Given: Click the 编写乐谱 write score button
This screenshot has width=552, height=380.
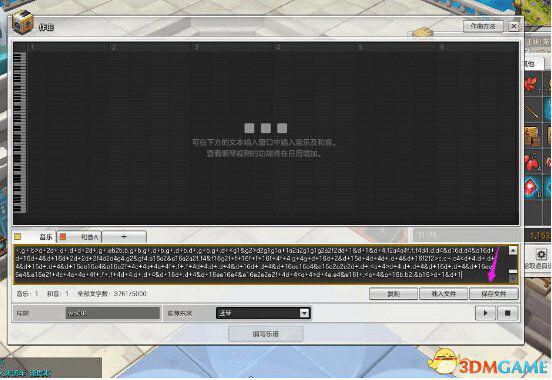Looking at the screenshot, I should click(265, 334).
